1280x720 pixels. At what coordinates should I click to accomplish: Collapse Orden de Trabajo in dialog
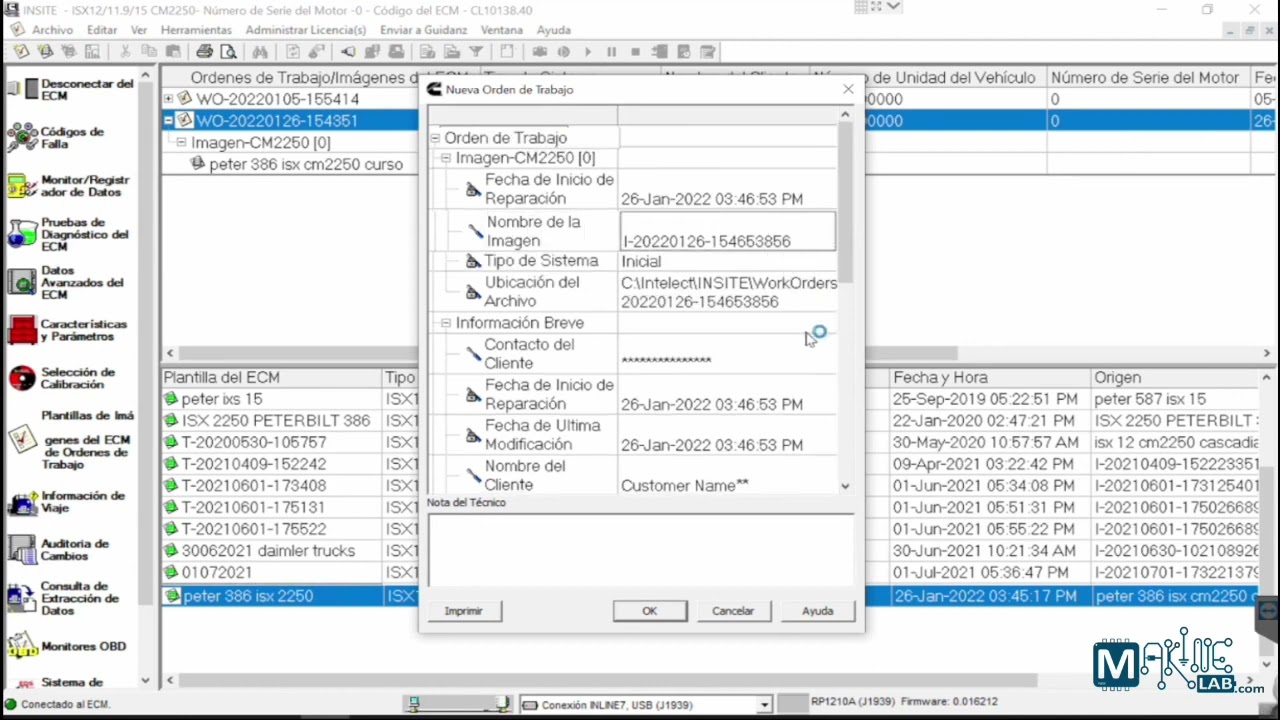pyautogui.click(x=435, y=138)
